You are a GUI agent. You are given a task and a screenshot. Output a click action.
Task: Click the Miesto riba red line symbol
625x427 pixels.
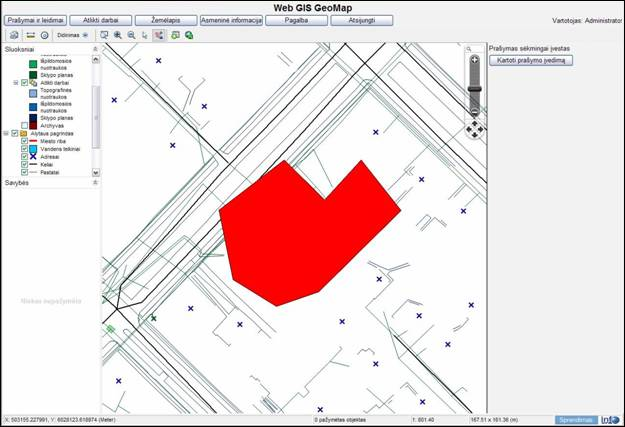[33, 141]
